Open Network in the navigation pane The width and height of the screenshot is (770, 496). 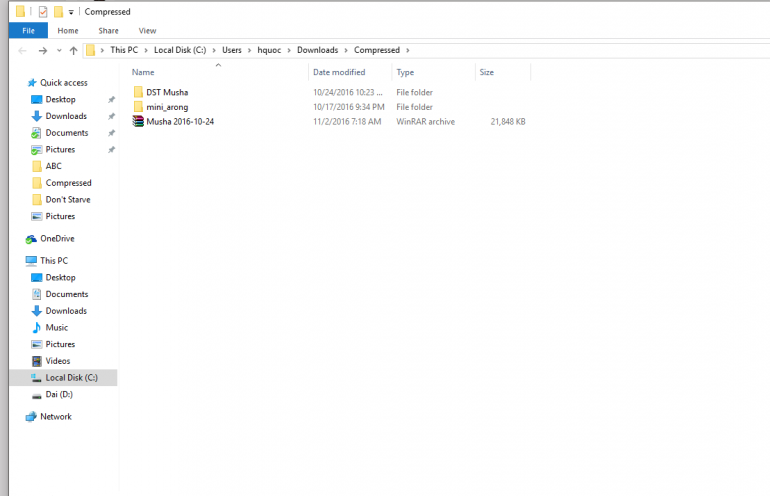55,416
